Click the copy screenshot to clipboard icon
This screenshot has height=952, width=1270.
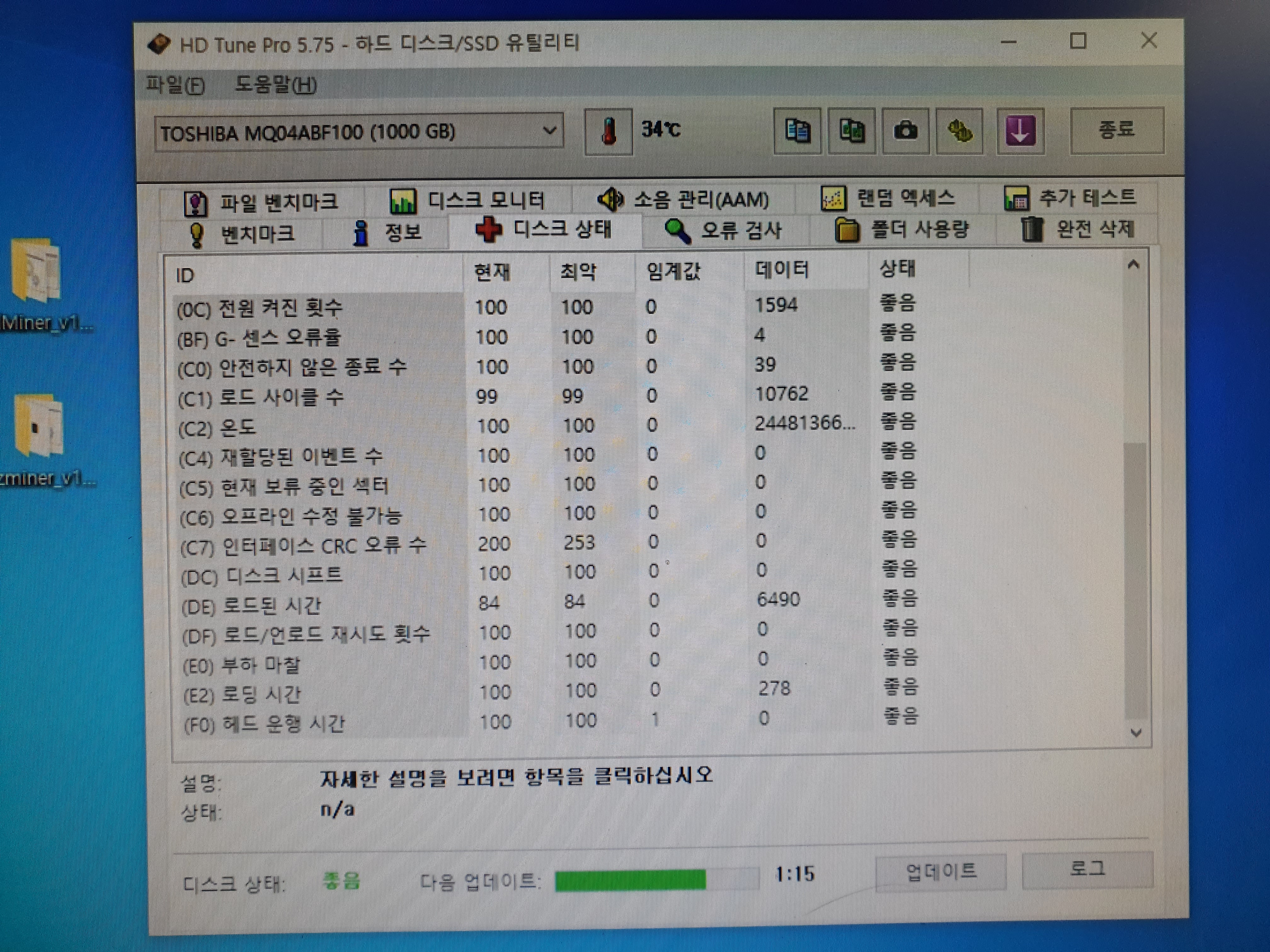tap(851, 131)
